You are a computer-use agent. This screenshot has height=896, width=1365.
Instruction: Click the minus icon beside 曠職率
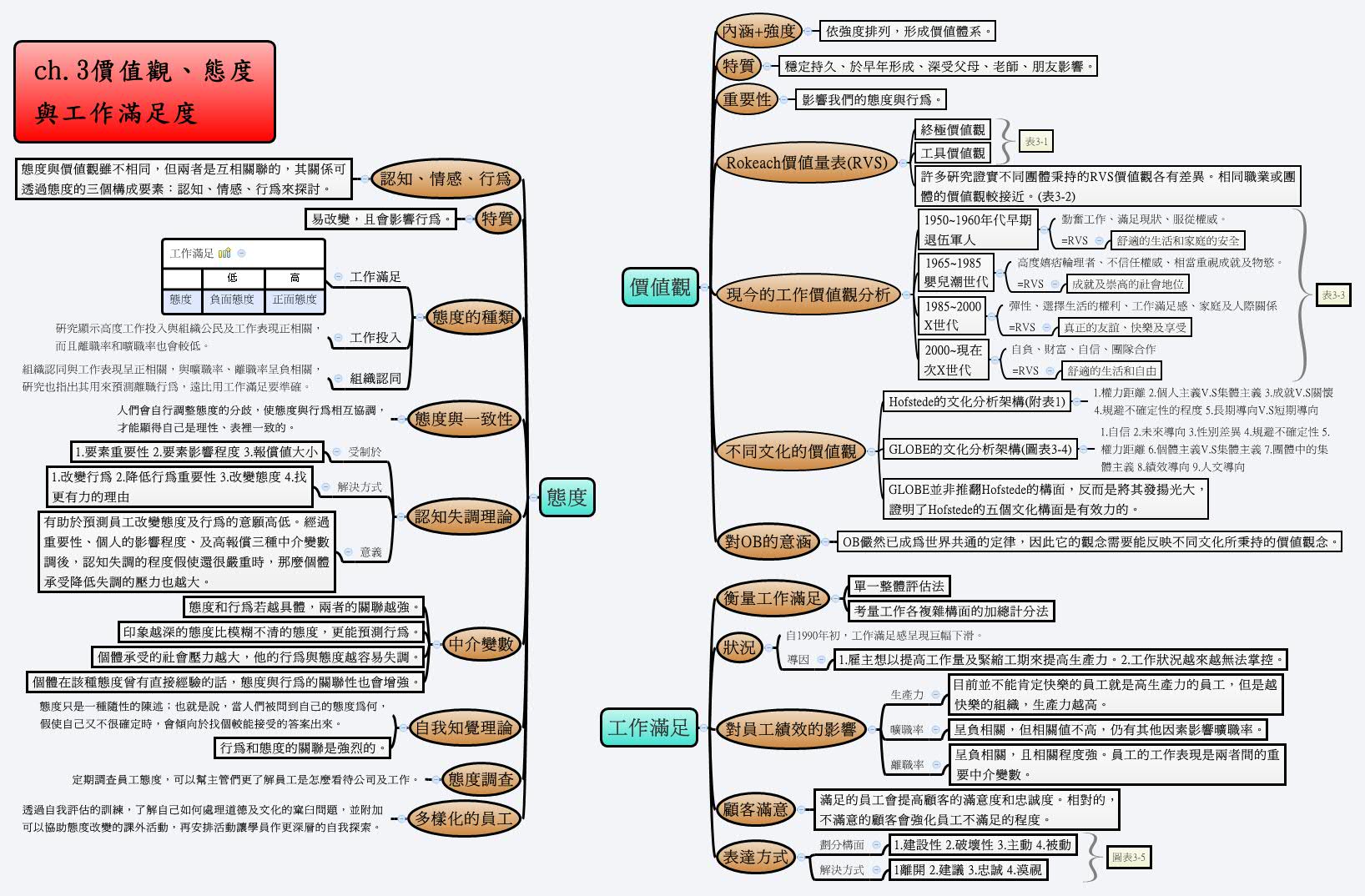(x=935, y=729)
